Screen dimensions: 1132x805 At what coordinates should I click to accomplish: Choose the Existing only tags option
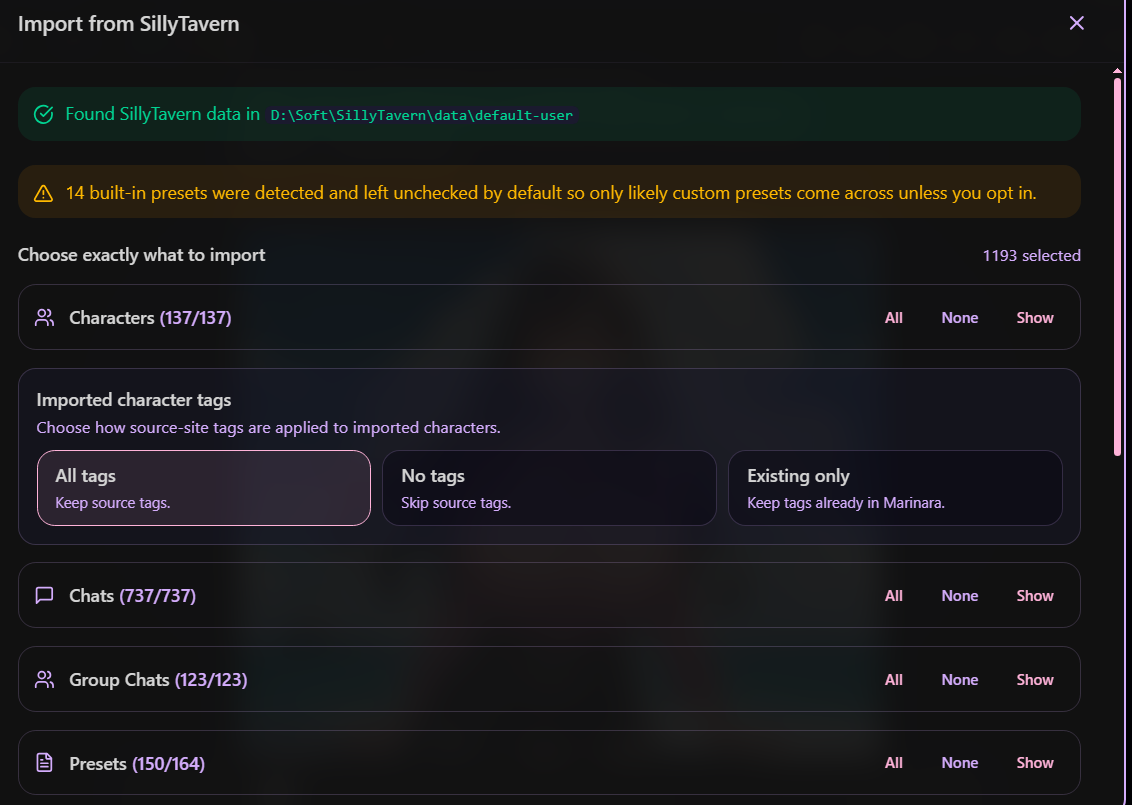pos(895,488)
